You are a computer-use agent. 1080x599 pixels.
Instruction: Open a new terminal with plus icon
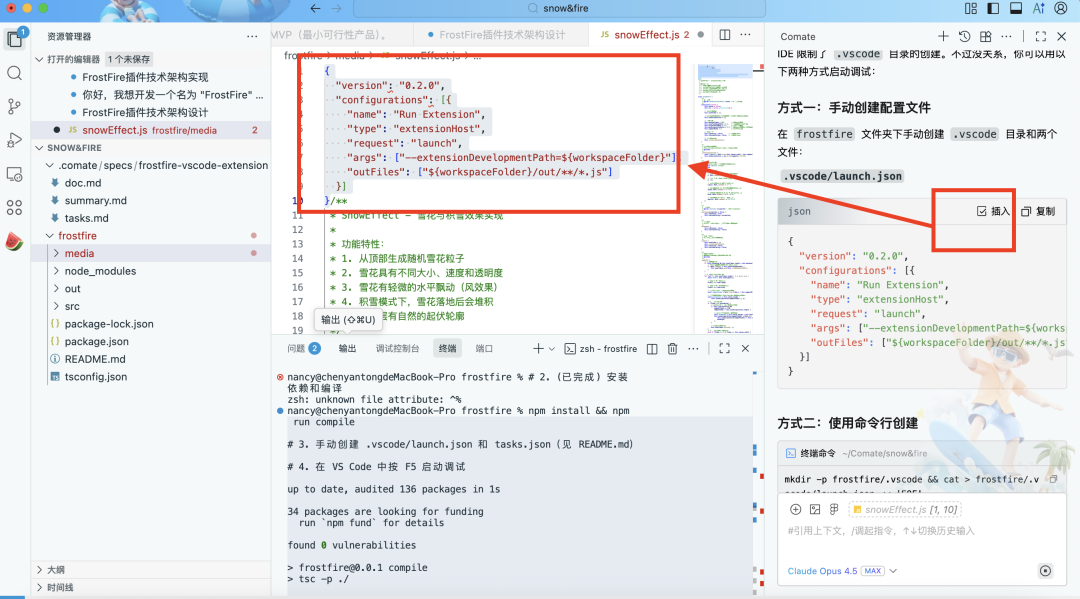[x=539, y=349]
